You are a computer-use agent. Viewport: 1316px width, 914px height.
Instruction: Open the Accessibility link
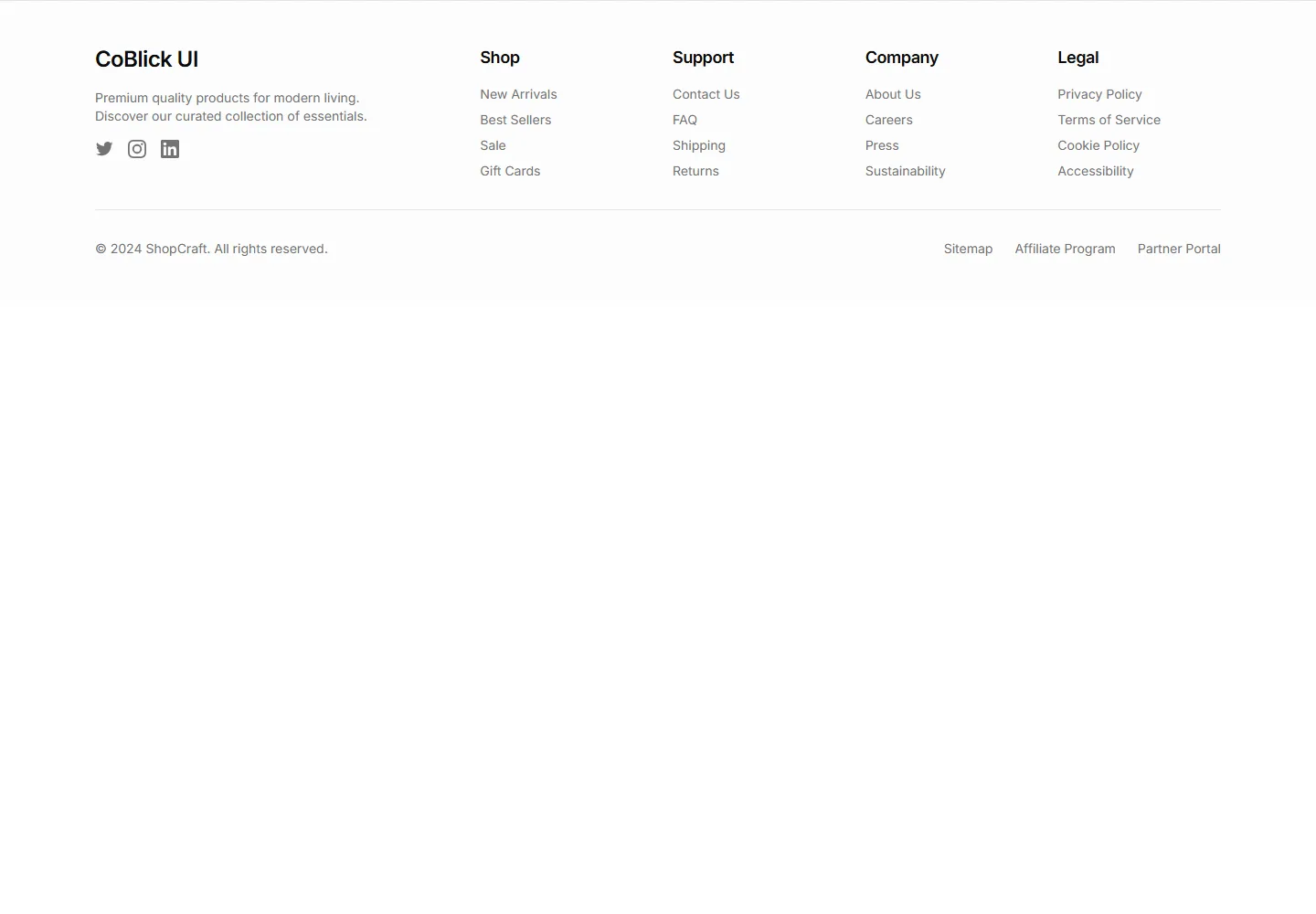point(1096,171)
